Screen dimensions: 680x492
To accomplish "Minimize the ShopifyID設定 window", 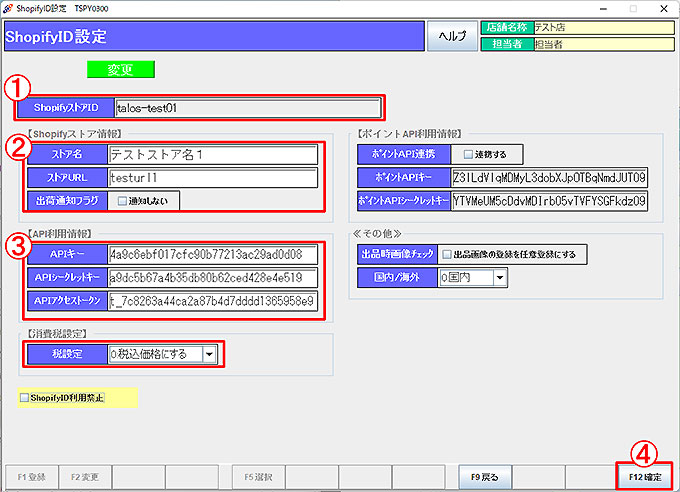I will [x=603, y=9].
